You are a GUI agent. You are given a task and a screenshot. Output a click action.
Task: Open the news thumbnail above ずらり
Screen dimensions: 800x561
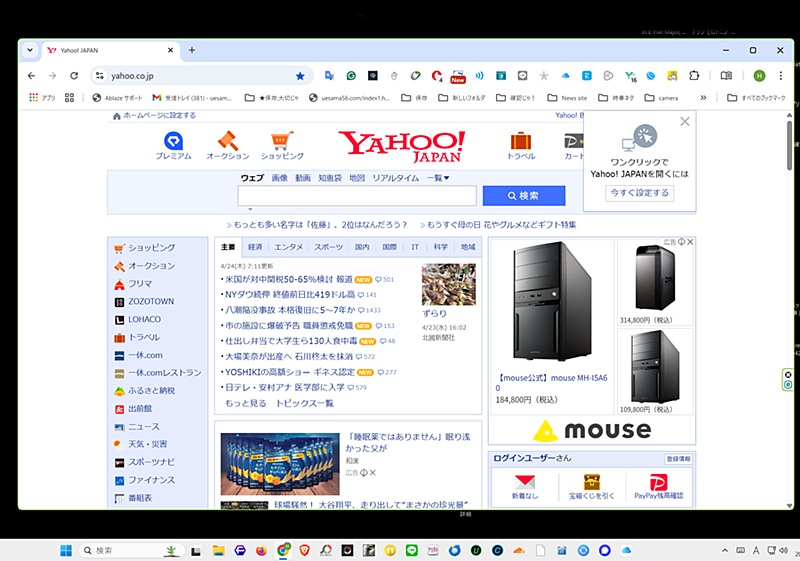point(448,284)
